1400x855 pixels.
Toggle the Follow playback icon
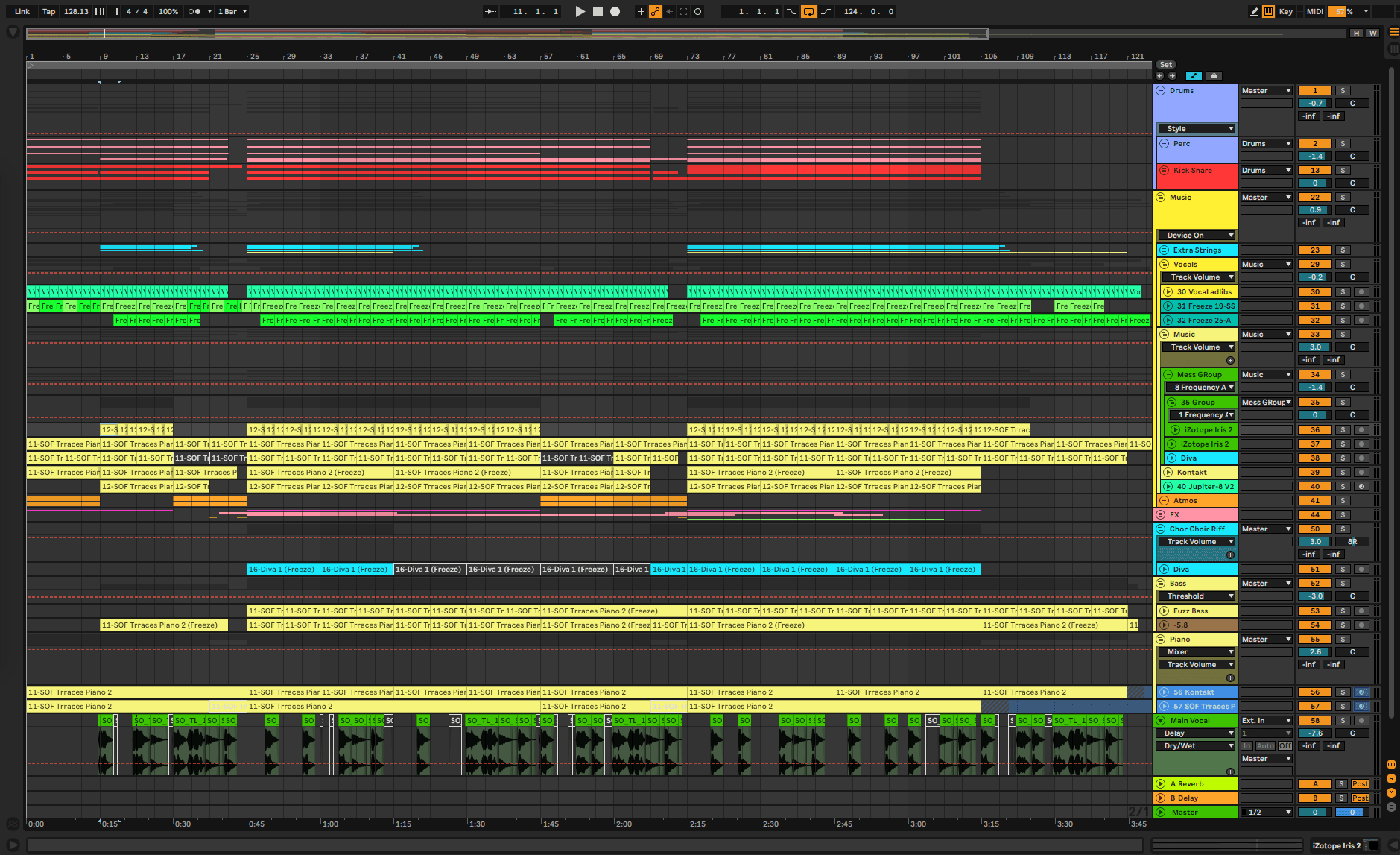coord(490,11)
